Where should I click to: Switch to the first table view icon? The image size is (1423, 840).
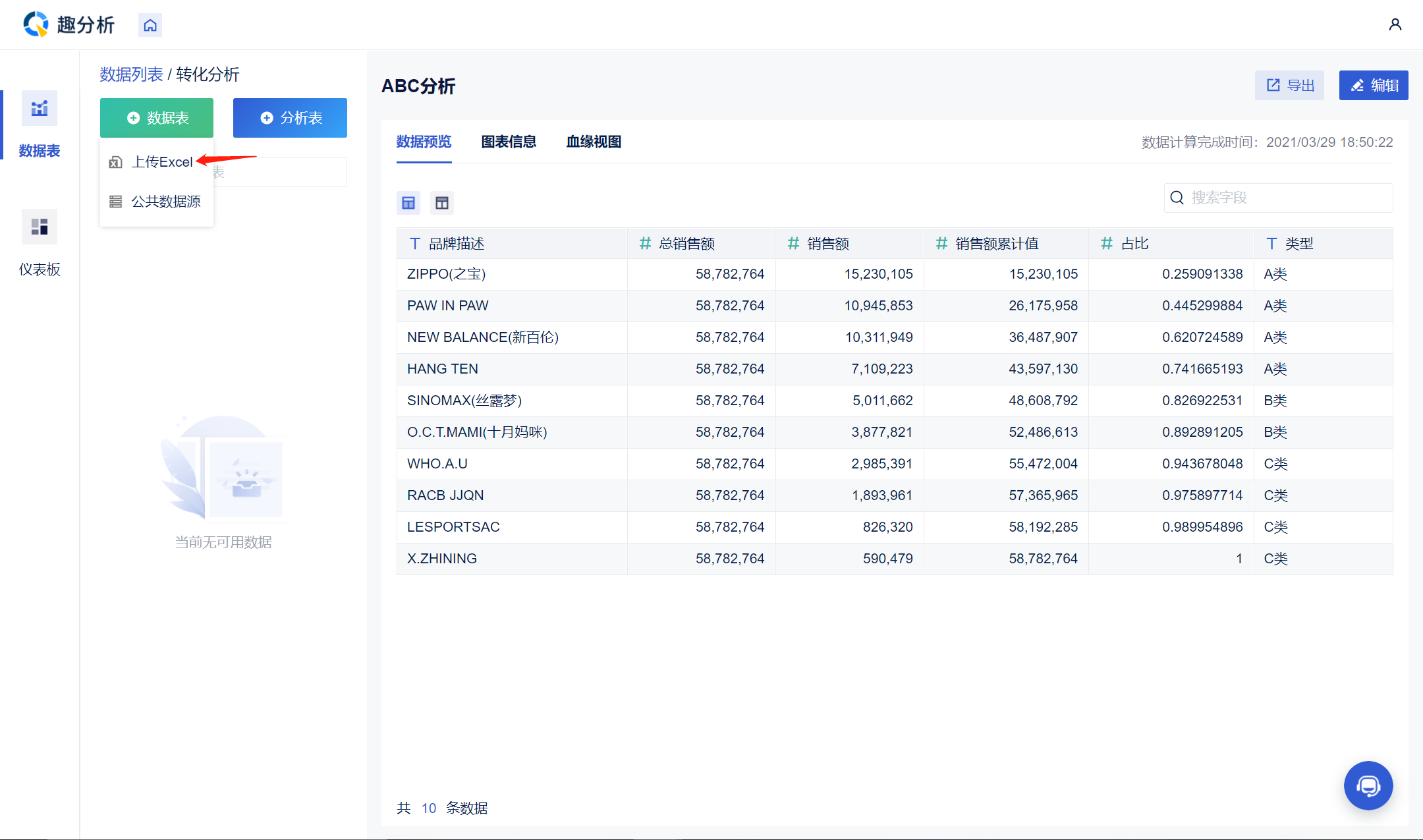point(408,203)
